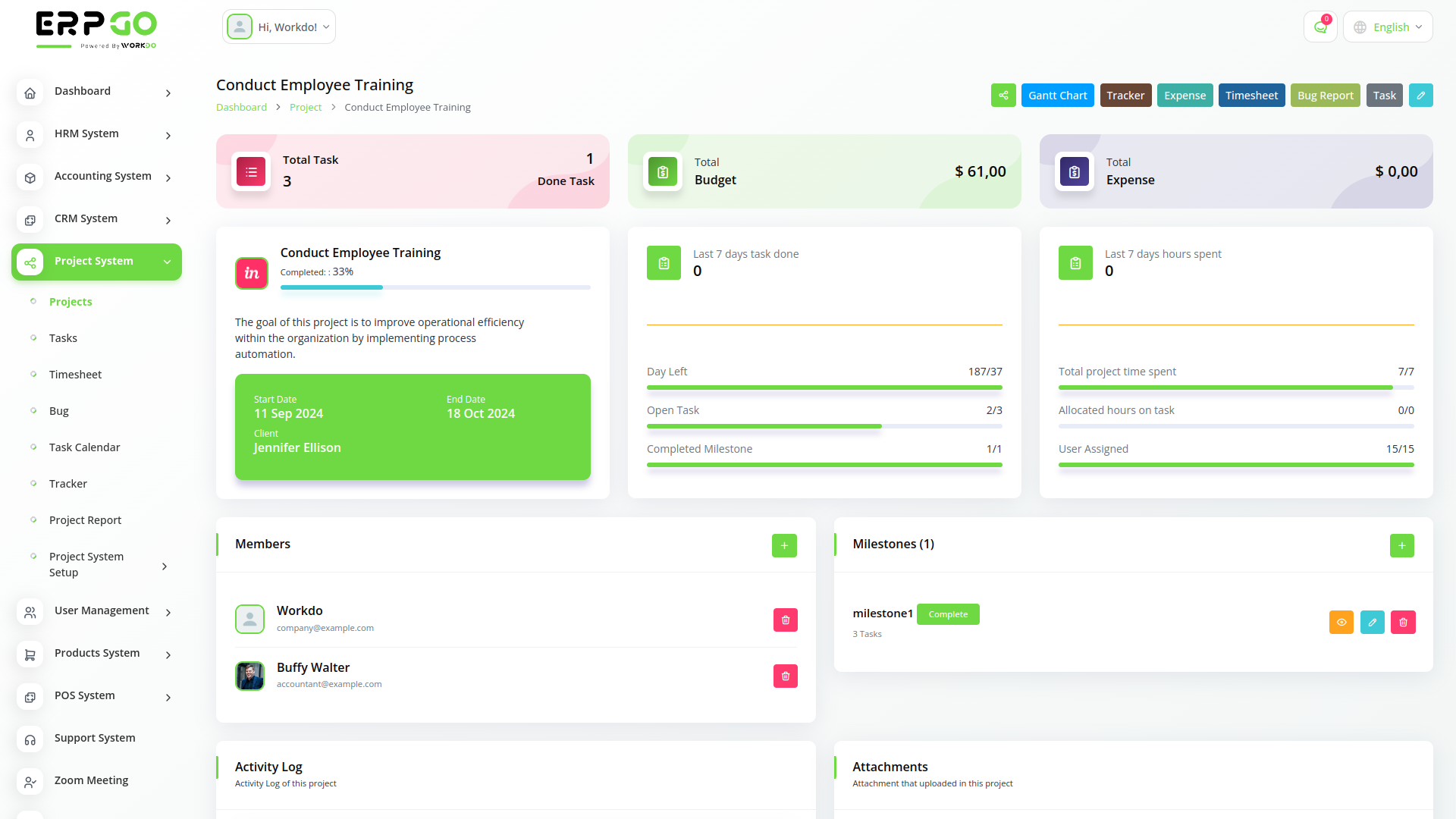Delete milestone1 with the trash icon

coord(1403,622)
